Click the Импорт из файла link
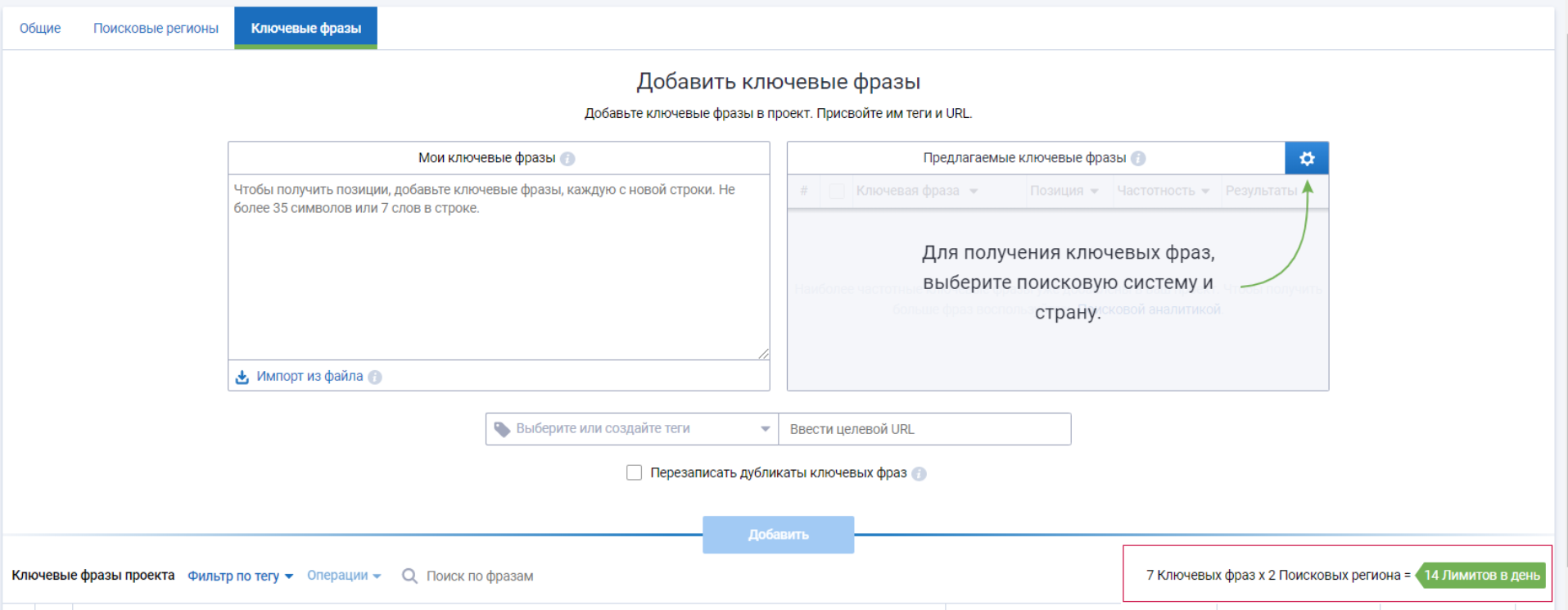This screenshot has height=610, width=1568. 310,377
